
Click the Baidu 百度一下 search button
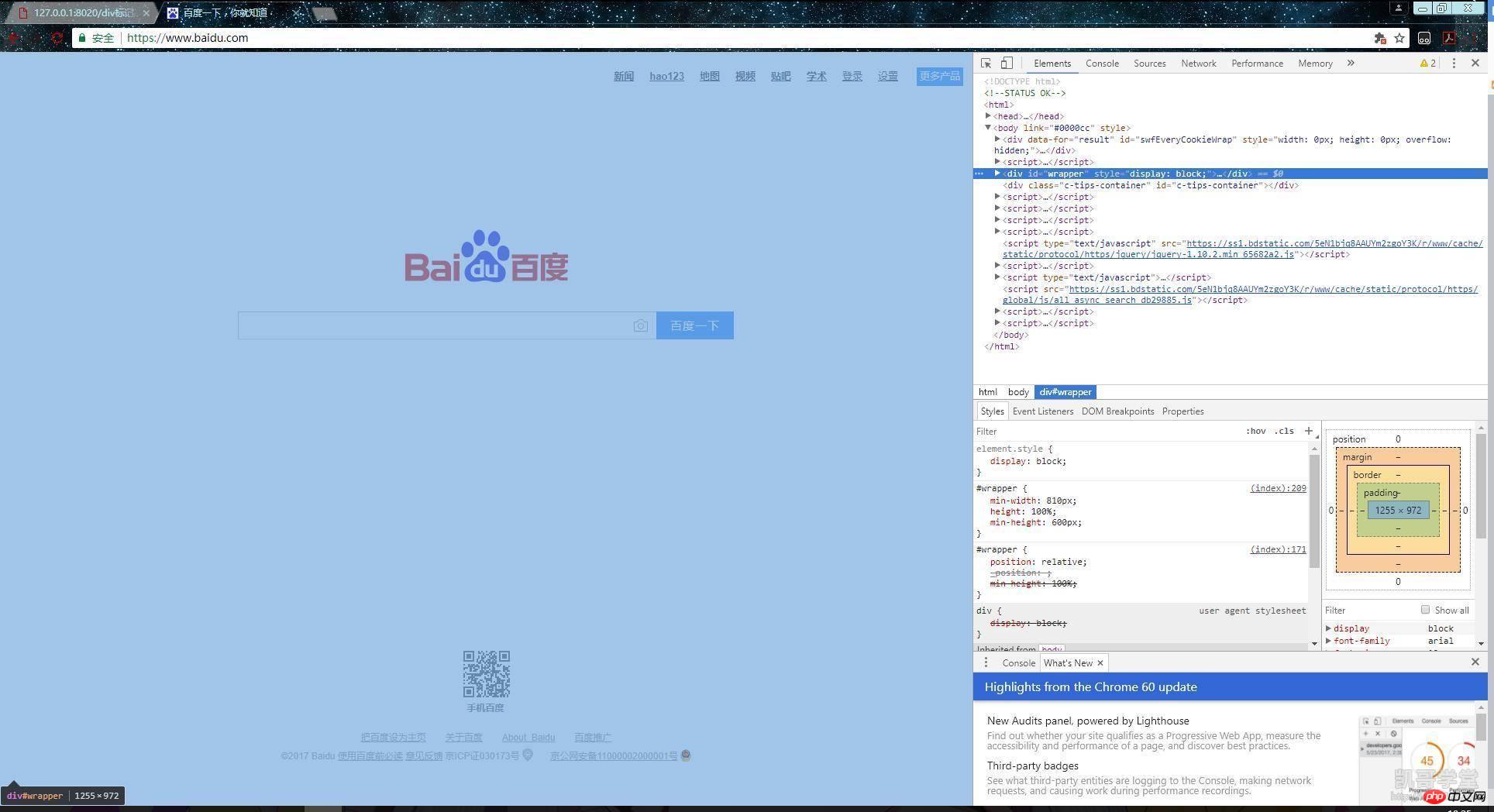695,325
